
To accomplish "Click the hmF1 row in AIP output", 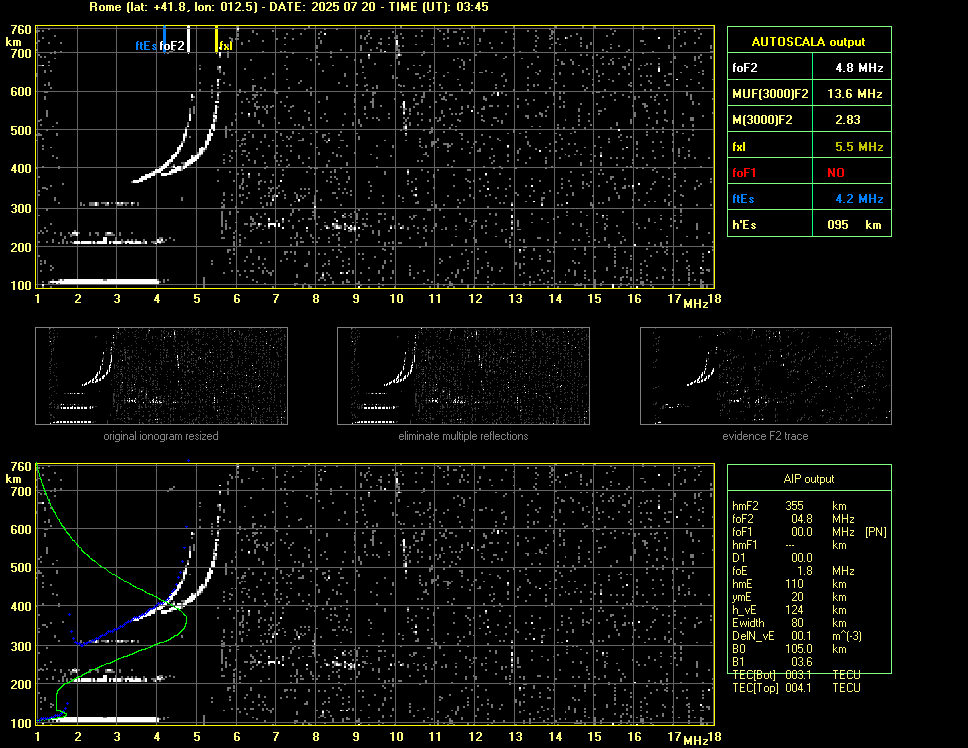I will (790, 545).
